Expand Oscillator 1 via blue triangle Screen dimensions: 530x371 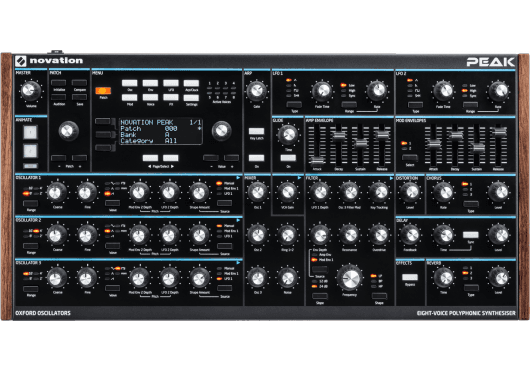239,177
